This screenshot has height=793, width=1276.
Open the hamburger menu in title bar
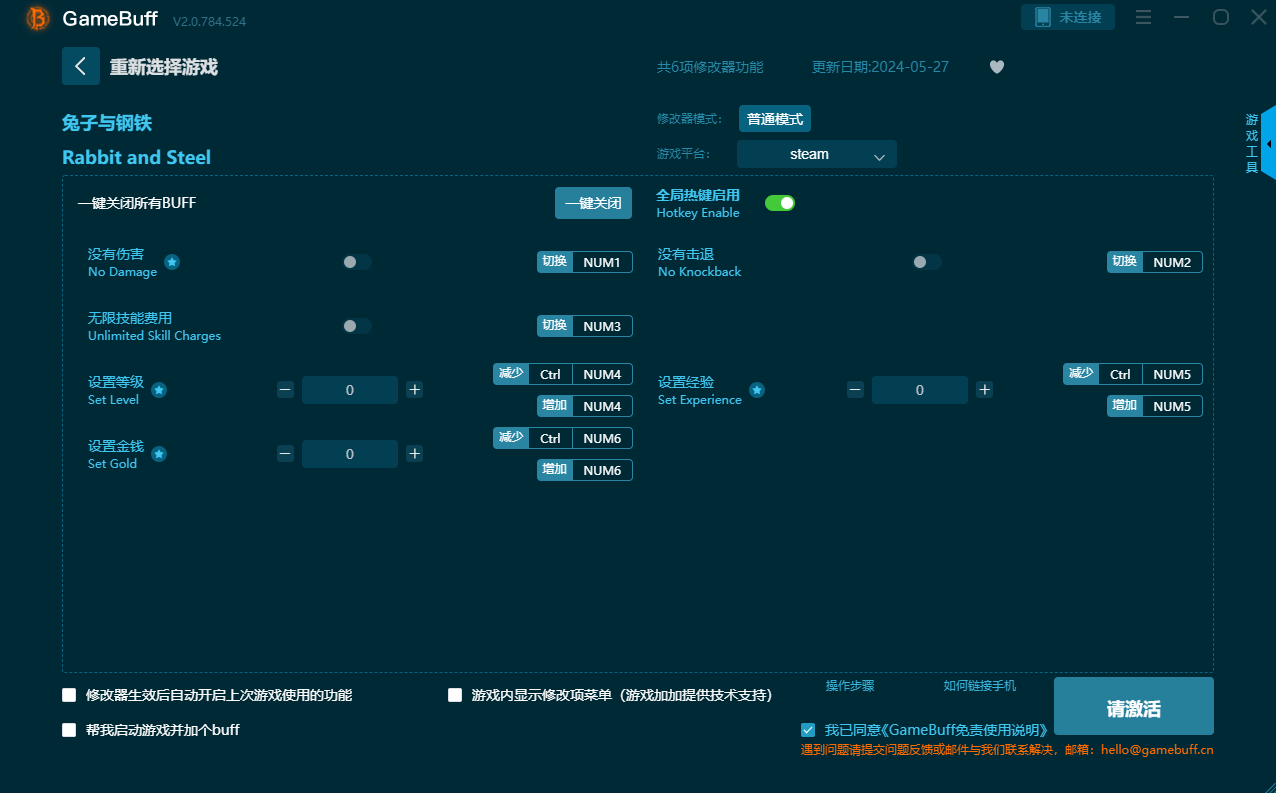[x=1144, y=17]
